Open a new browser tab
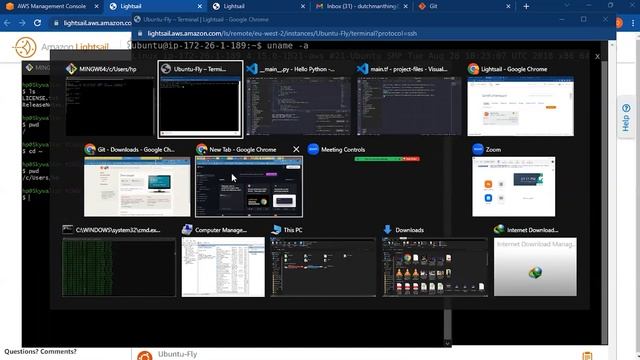This screenshot has width=640, height=360. (x=526, y=6)
